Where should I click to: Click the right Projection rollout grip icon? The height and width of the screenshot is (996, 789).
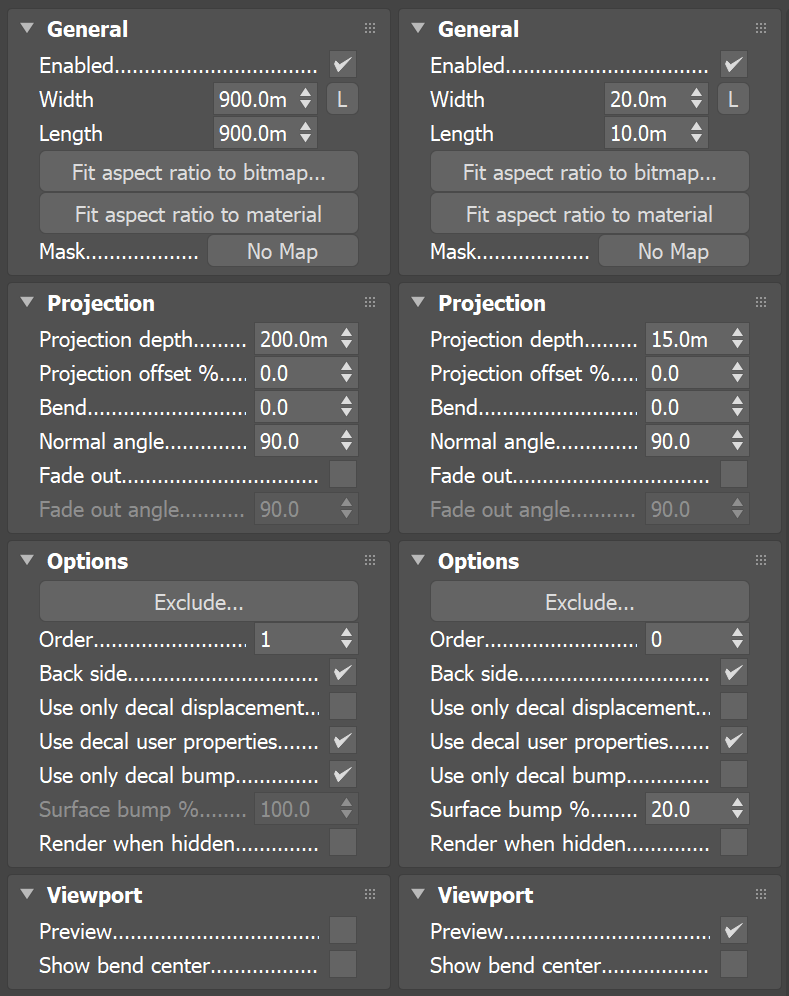[x=760, y=302]
